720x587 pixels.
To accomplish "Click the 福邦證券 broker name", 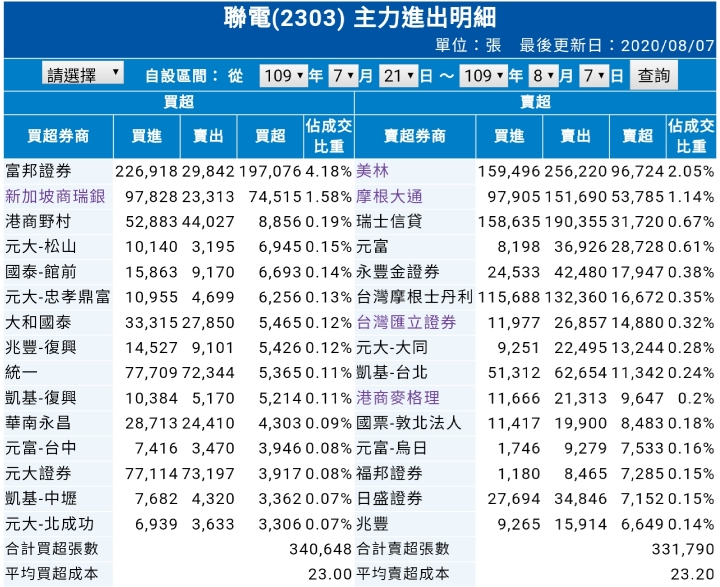I will (389, 473).
